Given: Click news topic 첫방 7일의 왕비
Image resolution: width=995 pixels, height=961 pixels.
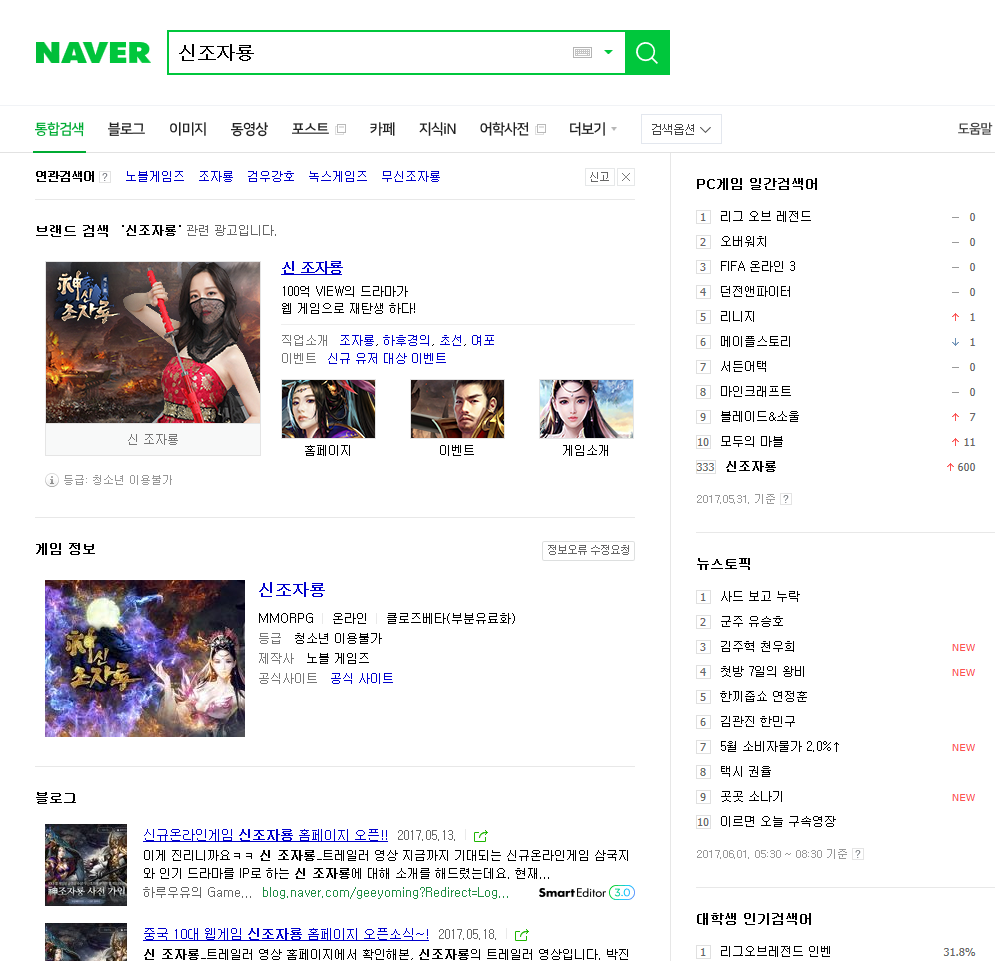Looking at the screenshot, I should point(762,672).
